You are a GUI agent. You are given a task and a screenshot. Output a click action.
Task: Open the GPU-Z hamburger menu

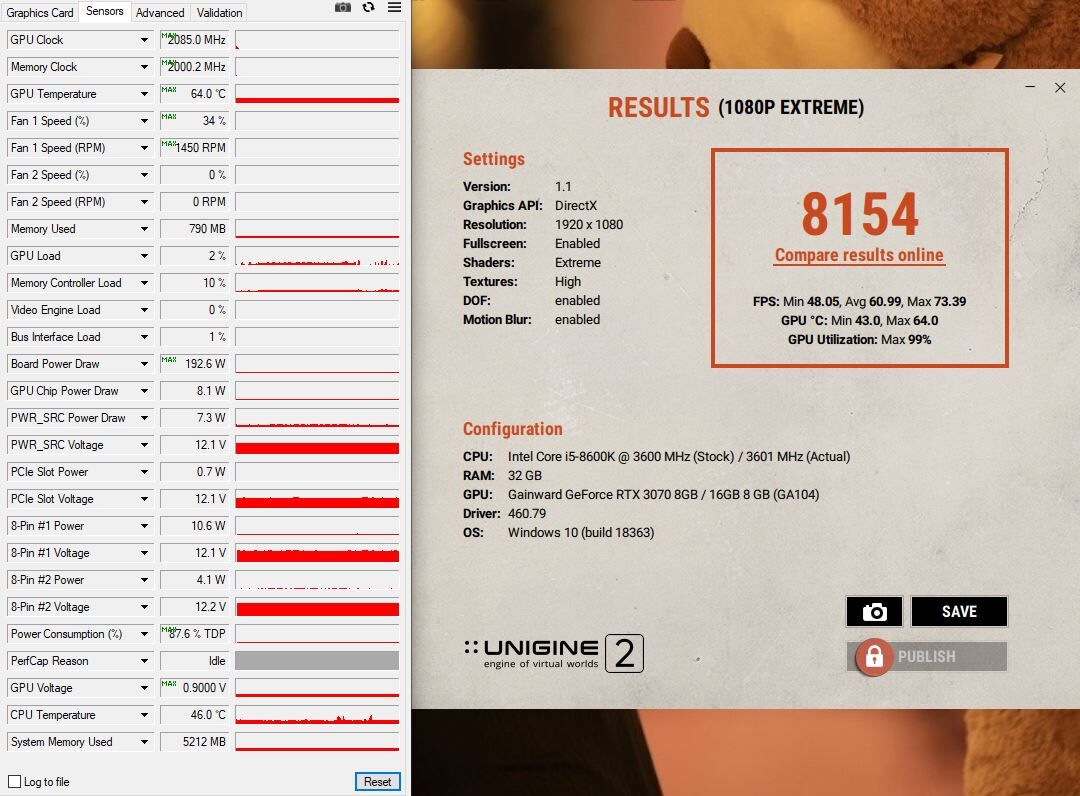pyautogui.click(x=394, y=8)
